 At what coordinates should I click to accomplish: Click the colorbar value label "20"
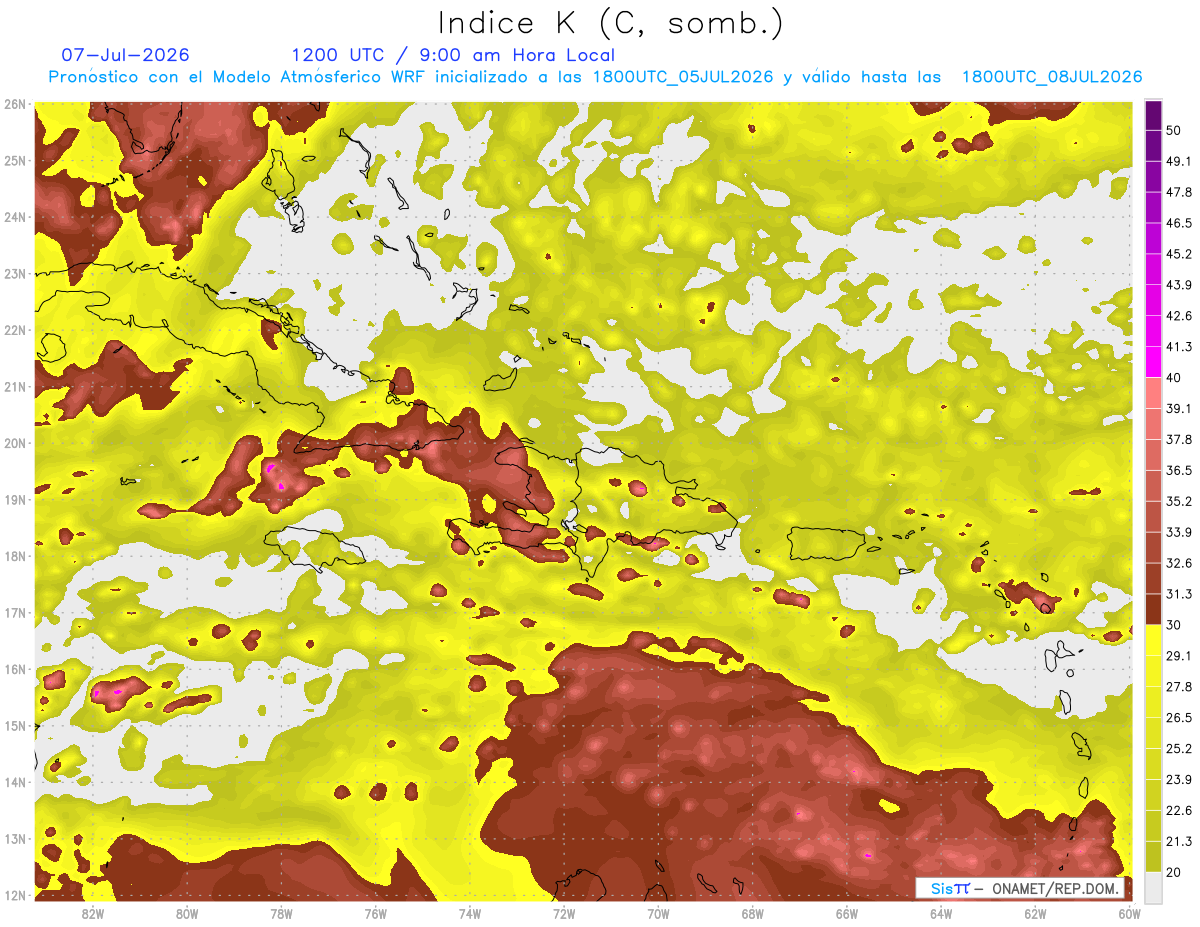point(1174,872)
